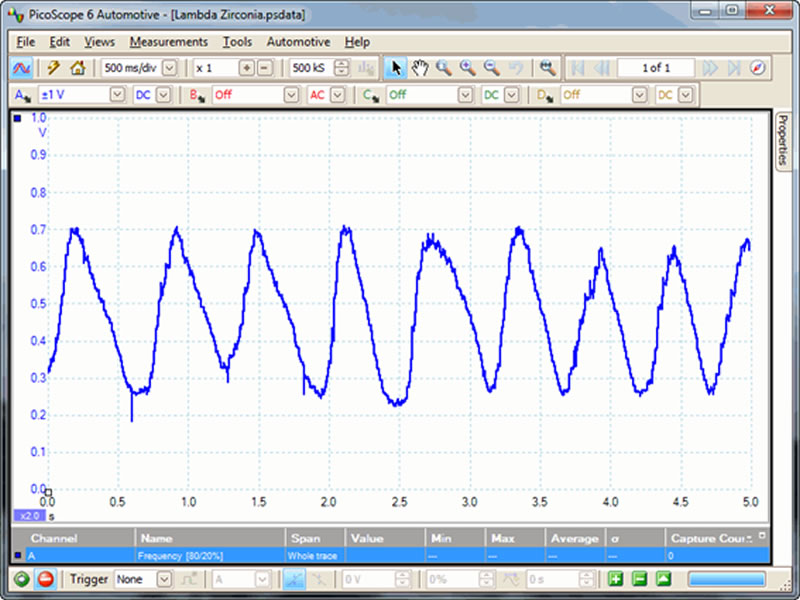Click the green Start capture button
Viewport: 800px width, 600px height.
coord(21,579)
